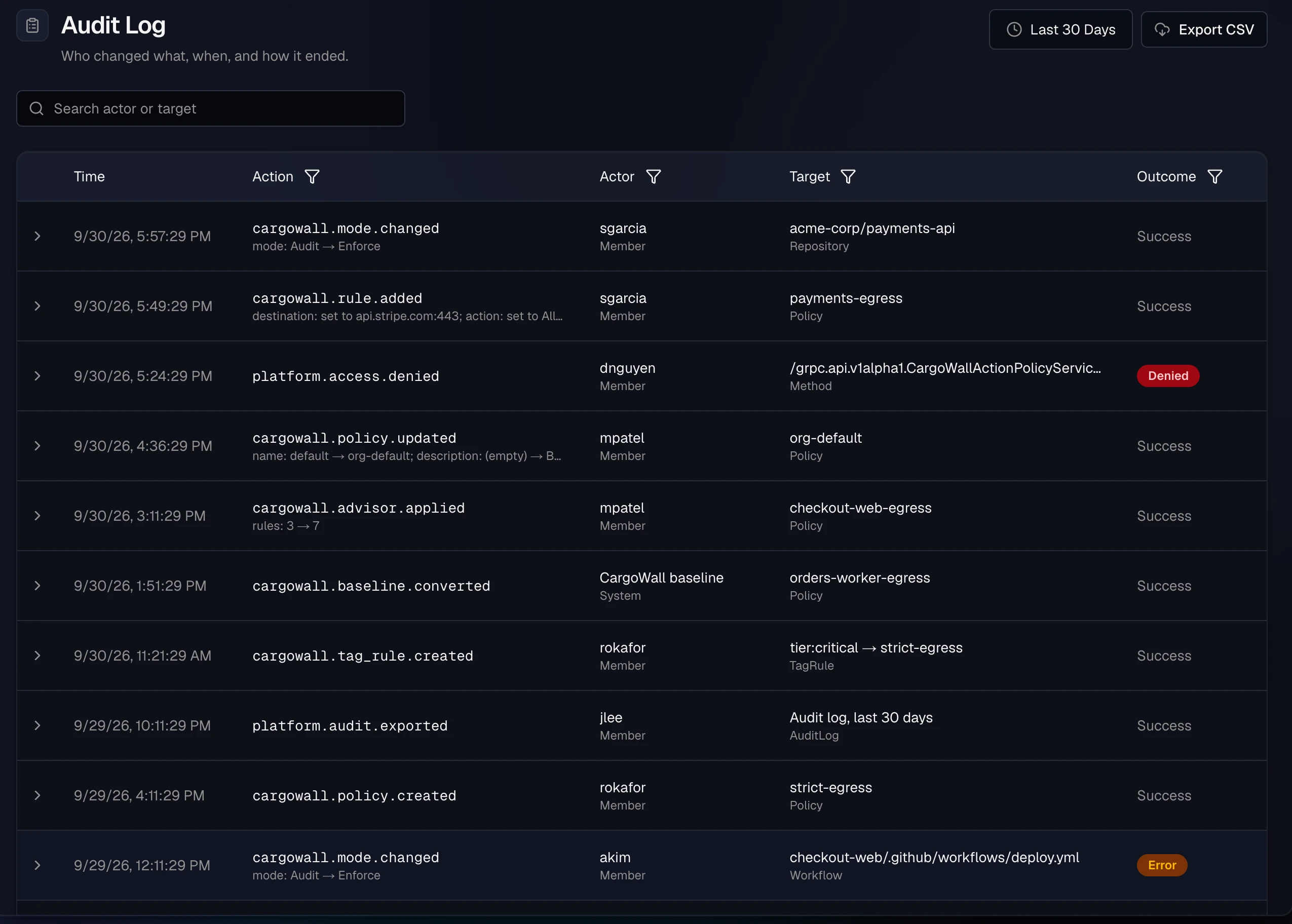Screen dimensions: 1292x924
Task: Expand the platform.access.denied row
Action: click(37, 376)
